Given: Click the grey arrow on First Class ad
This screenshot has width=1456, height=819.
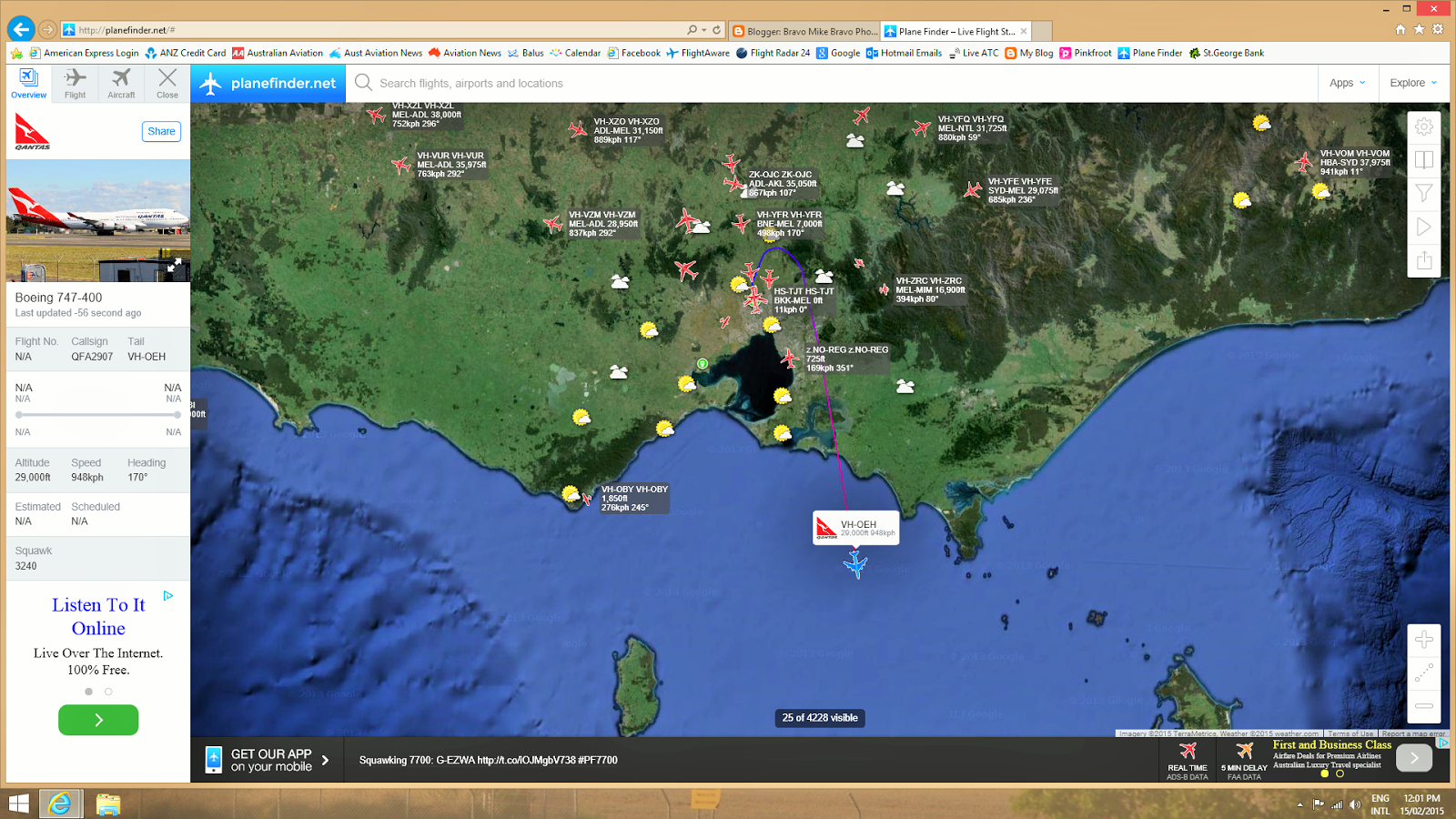Looking at the screenshot, I should [x=1414, y=757].
